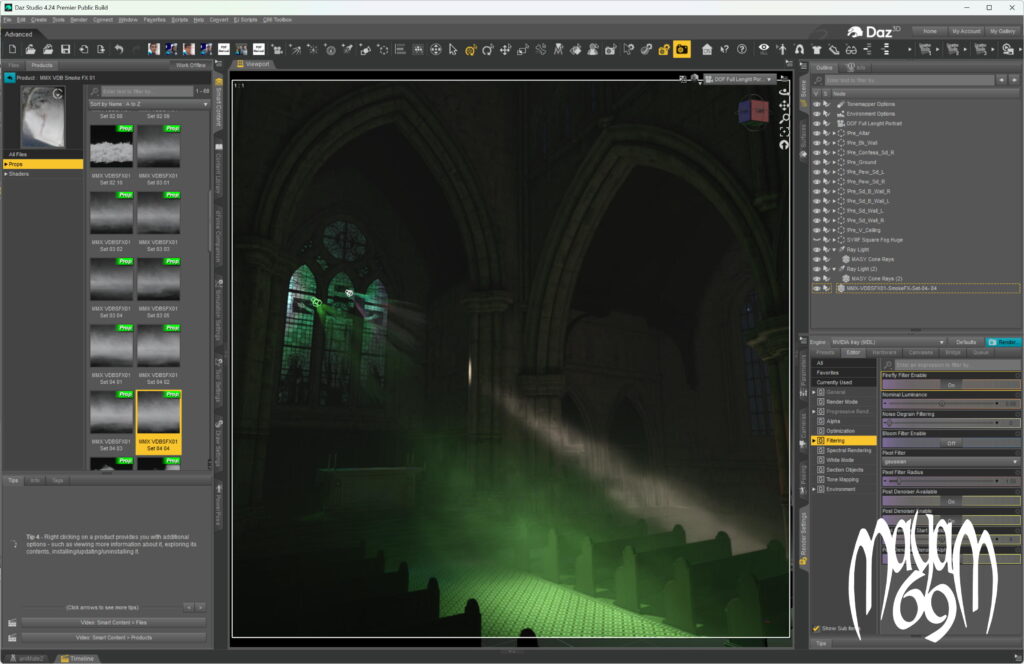Viewport: 1024px width, 664px height.
Task: Select the highlighted Universal tool icon
Action: pos(470,50)
